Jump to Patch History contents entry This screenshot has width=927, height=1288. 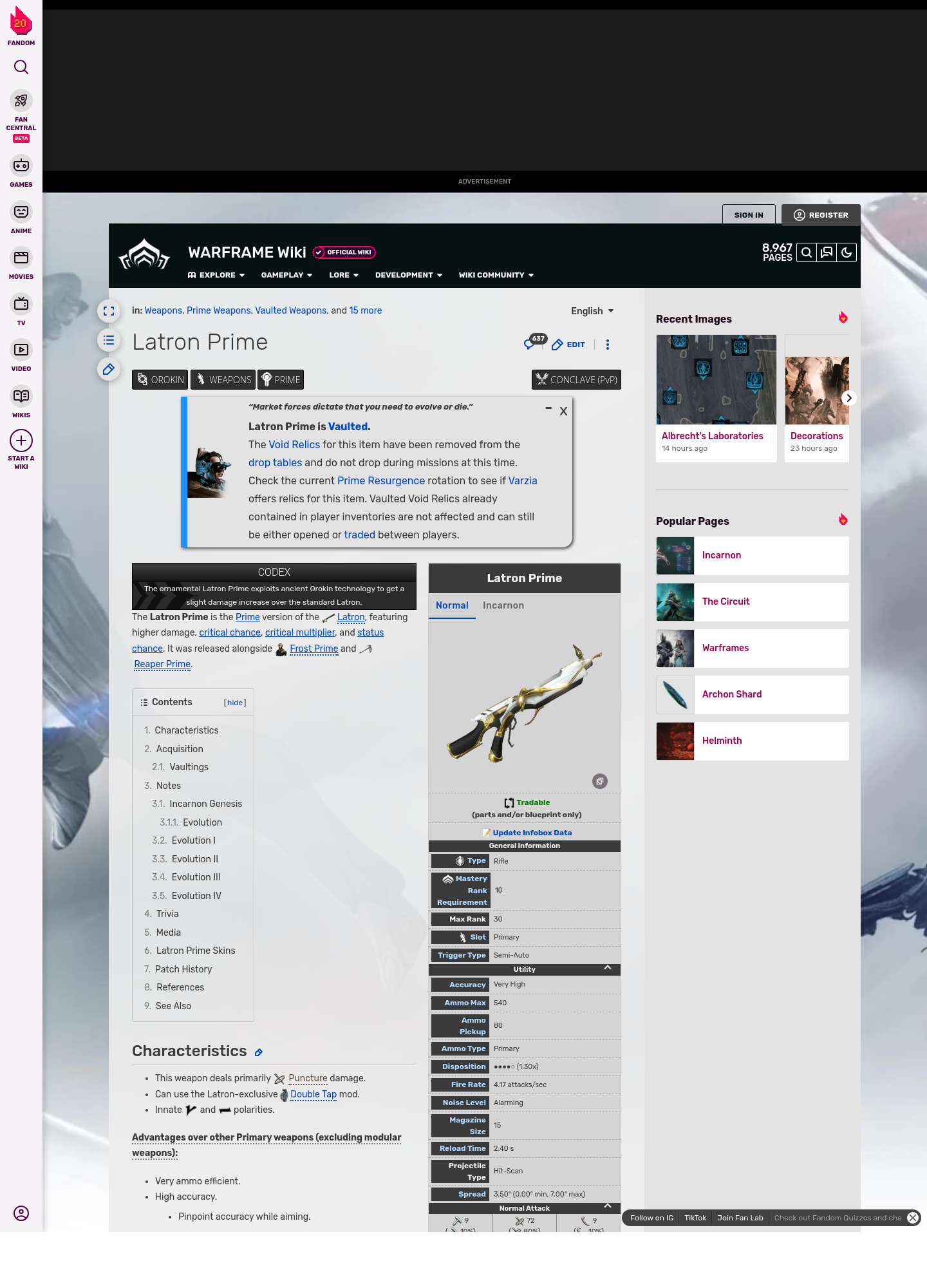point(183,969)
